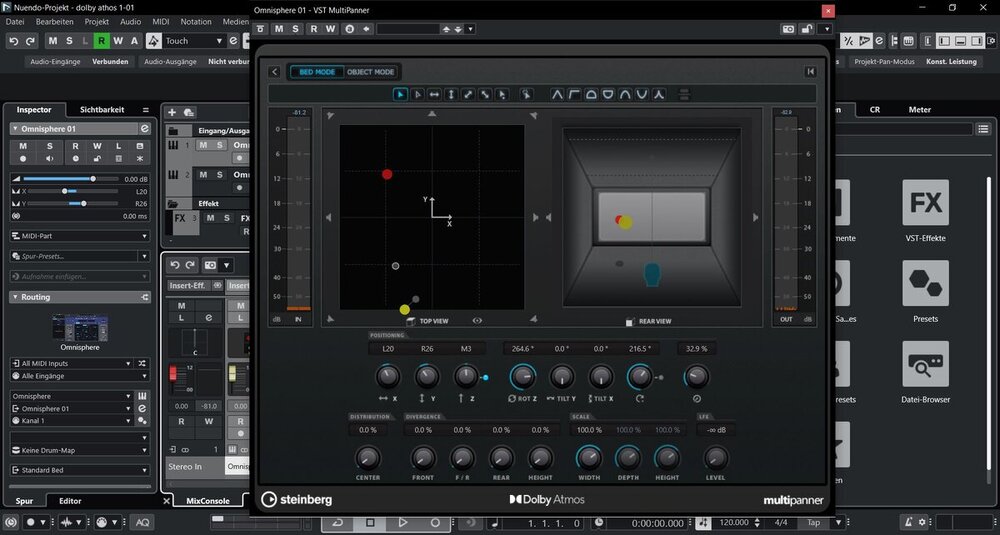Toggle global Mute M in Nuendo toolbar
The image size is (1000, 535).
pyautogui.click(x=53, y=41)
